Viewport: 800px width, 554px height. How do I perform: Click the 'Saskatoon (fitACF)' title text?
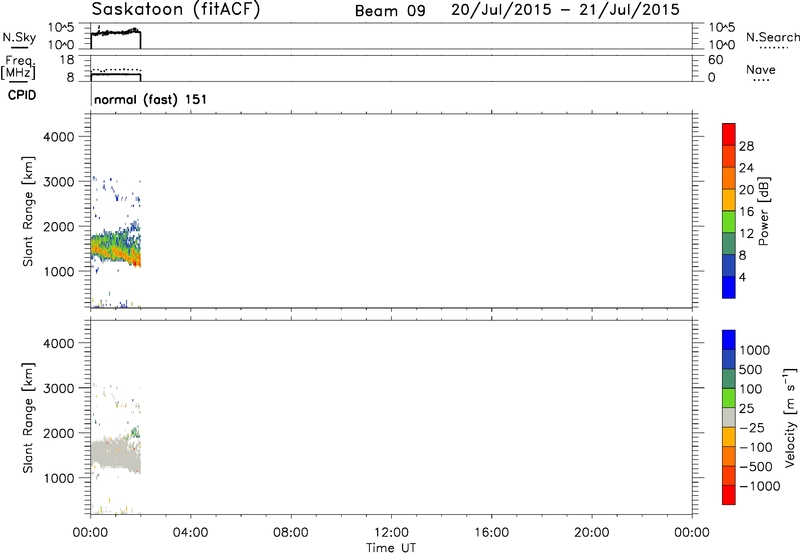(x=176, y=10)
